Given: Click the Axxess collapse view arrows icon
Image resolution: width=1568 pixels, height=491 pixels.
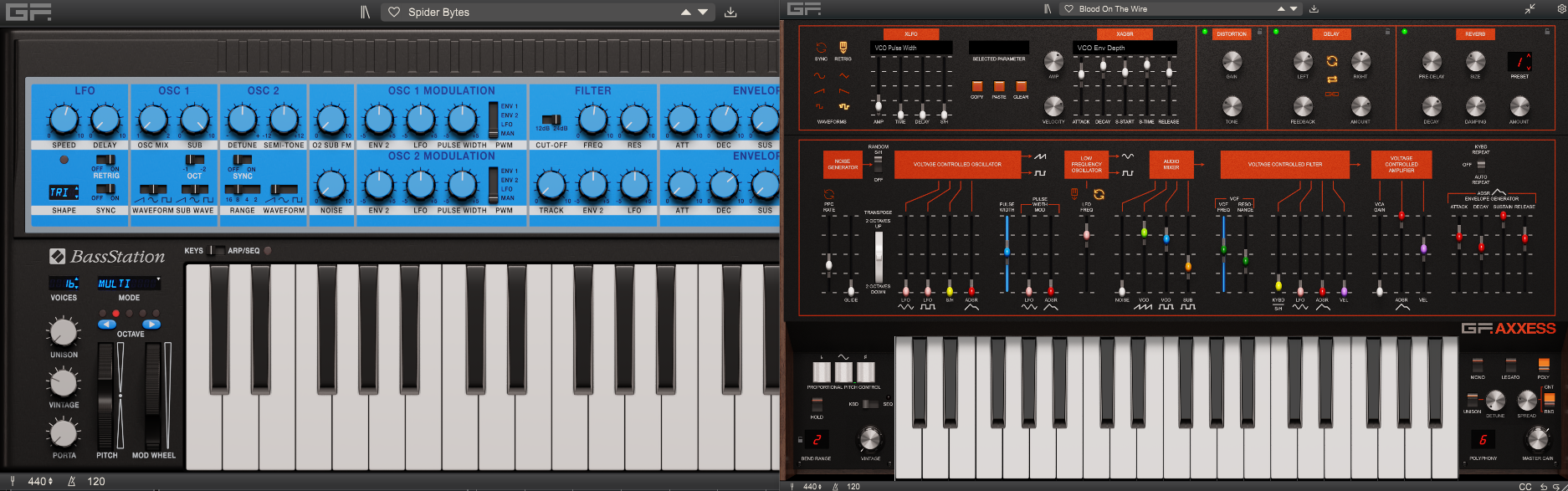Looking at the screenshot, I should tap(1530, 8).
